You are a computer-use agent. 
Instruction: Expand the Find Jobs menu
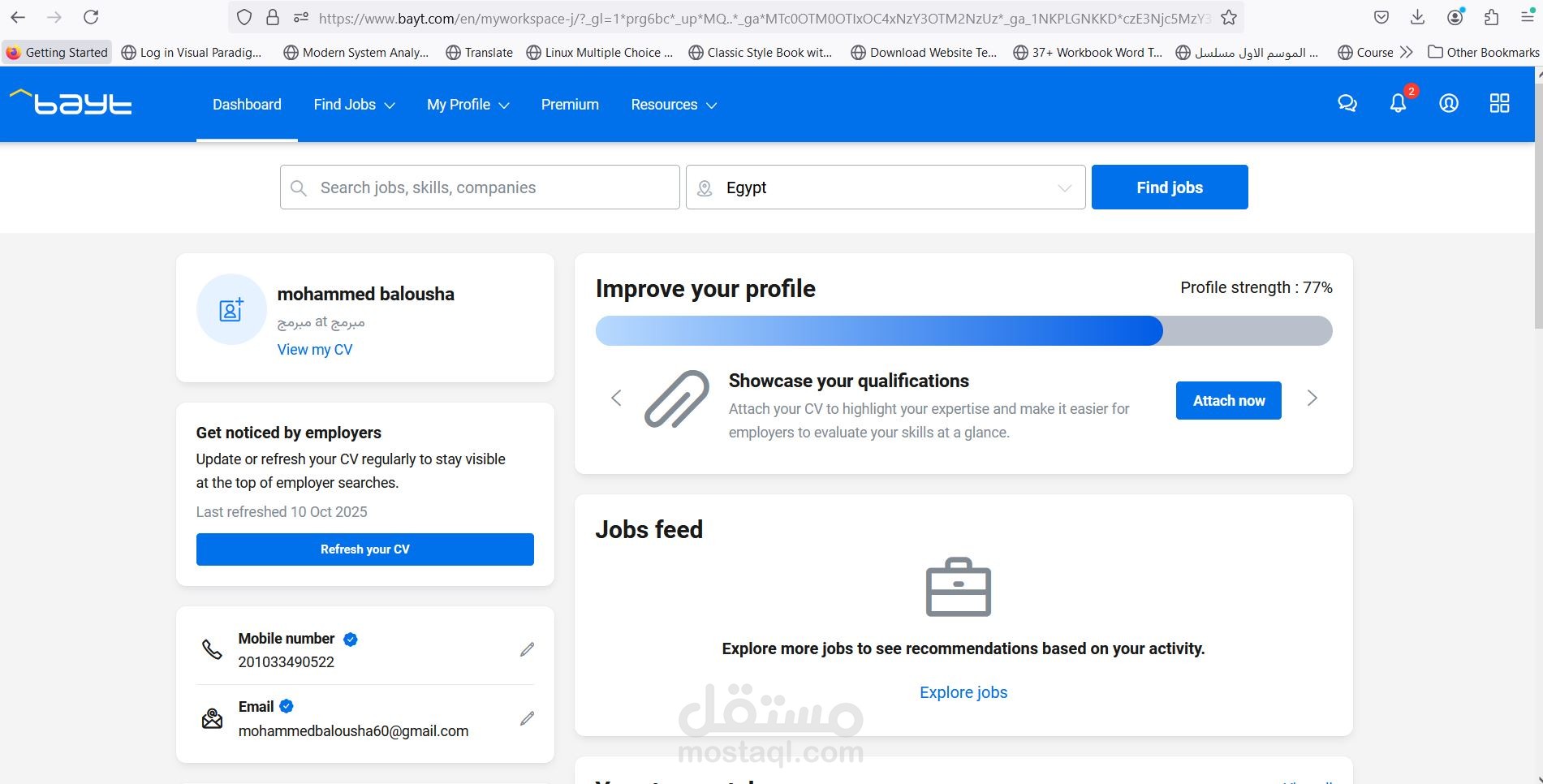pos(354,105)
